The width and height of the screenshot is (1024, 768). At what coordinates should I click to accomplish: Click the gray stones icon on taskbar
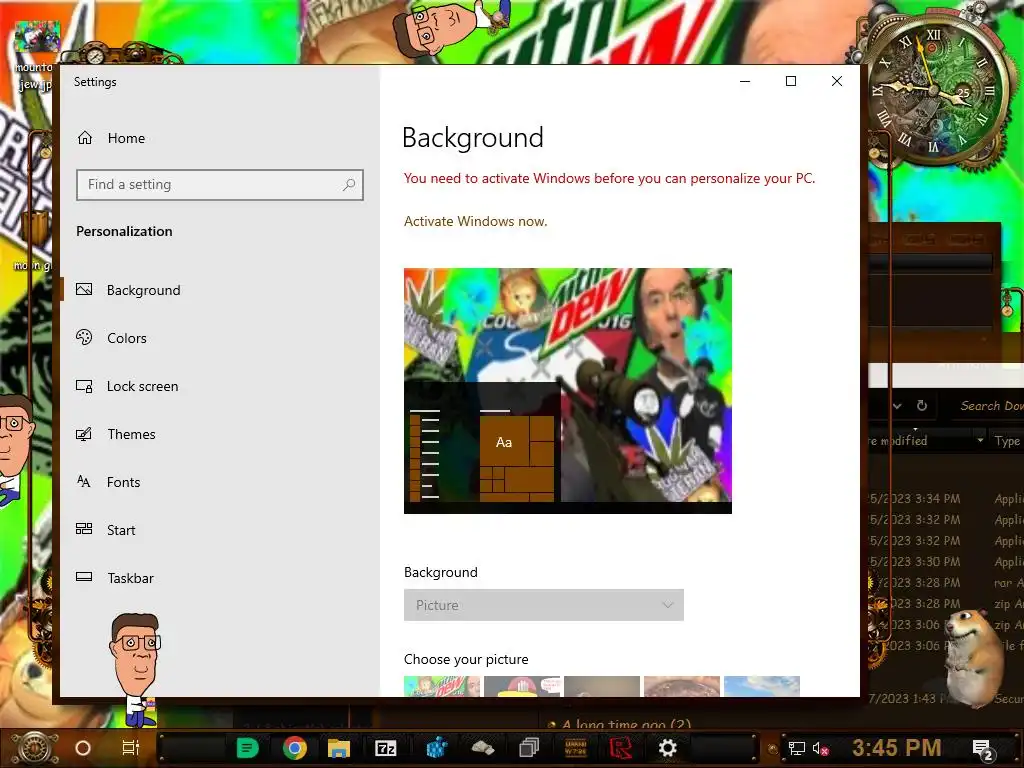[483, 748]
